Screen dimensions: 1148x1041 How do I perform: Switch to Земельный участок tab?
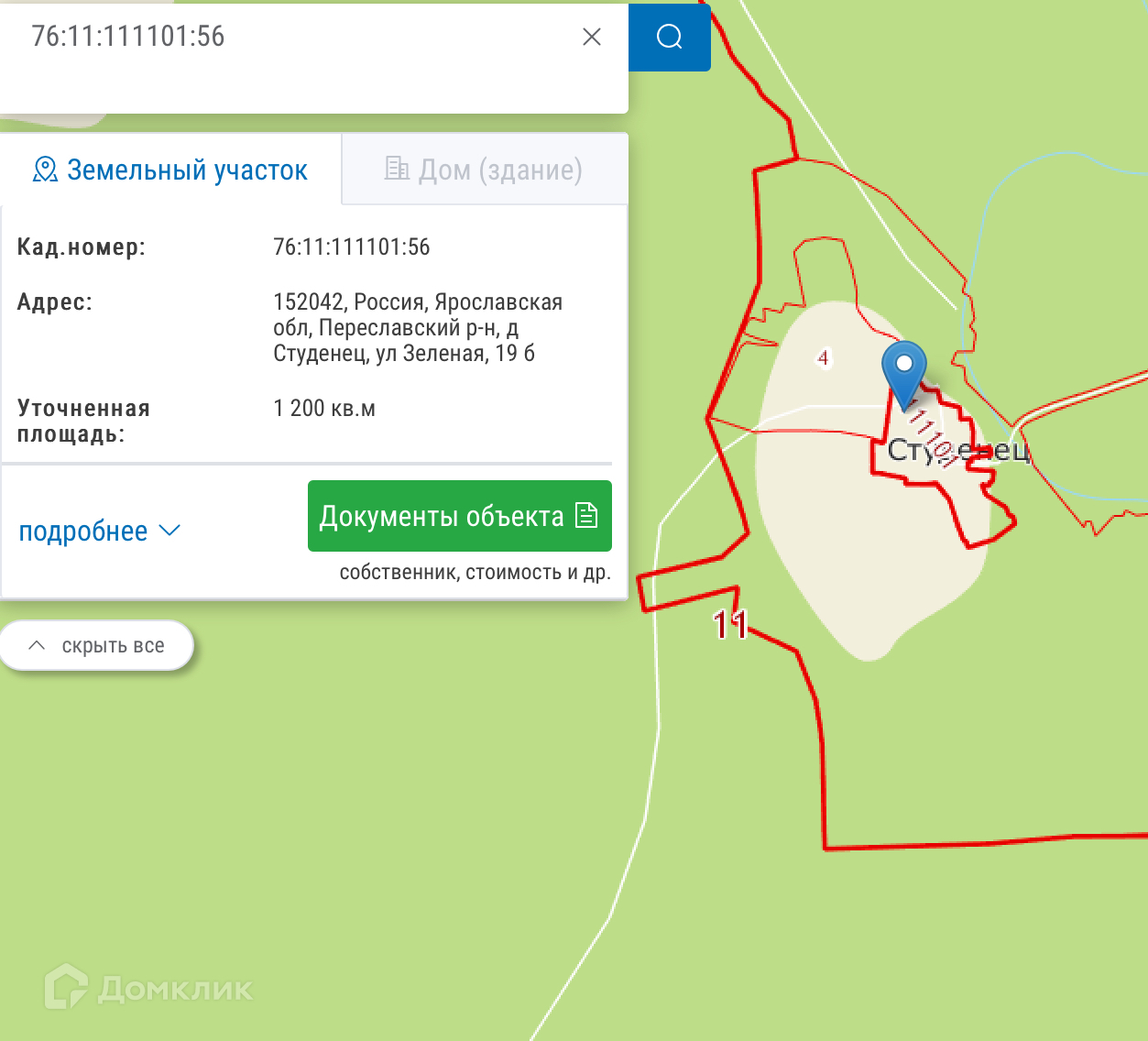tap(171, 170)
